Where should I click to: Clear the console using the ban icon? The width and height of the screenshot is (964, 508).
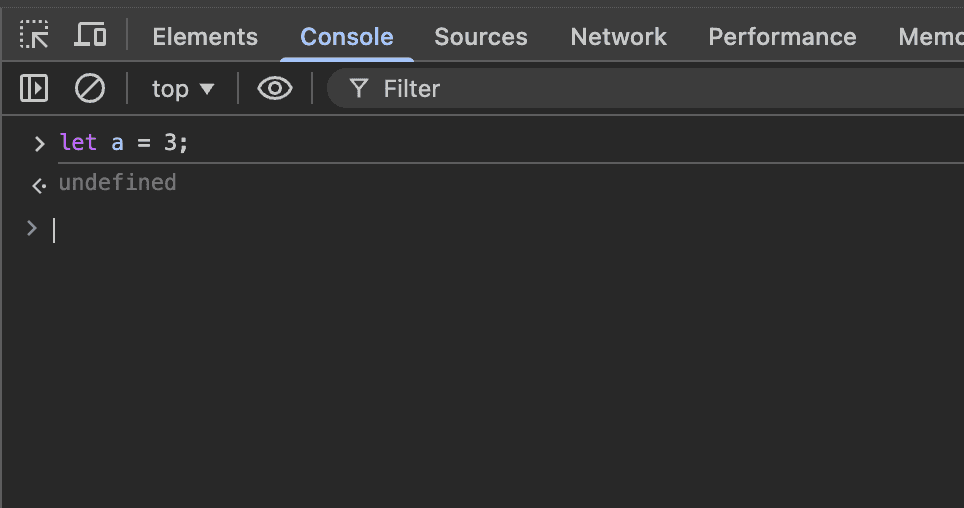coord(90,89)
